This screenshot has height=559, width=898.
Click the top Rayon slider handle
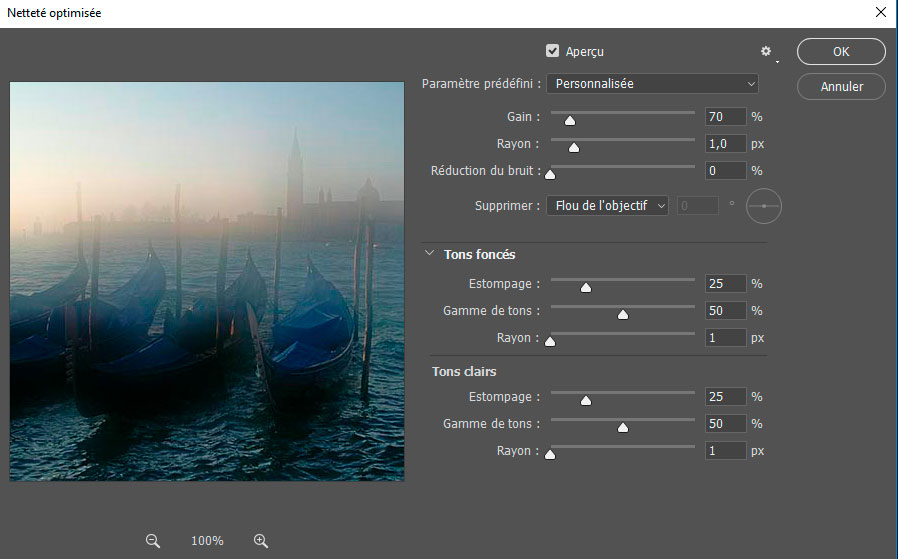pyautogui.click(x=574, y=148)
